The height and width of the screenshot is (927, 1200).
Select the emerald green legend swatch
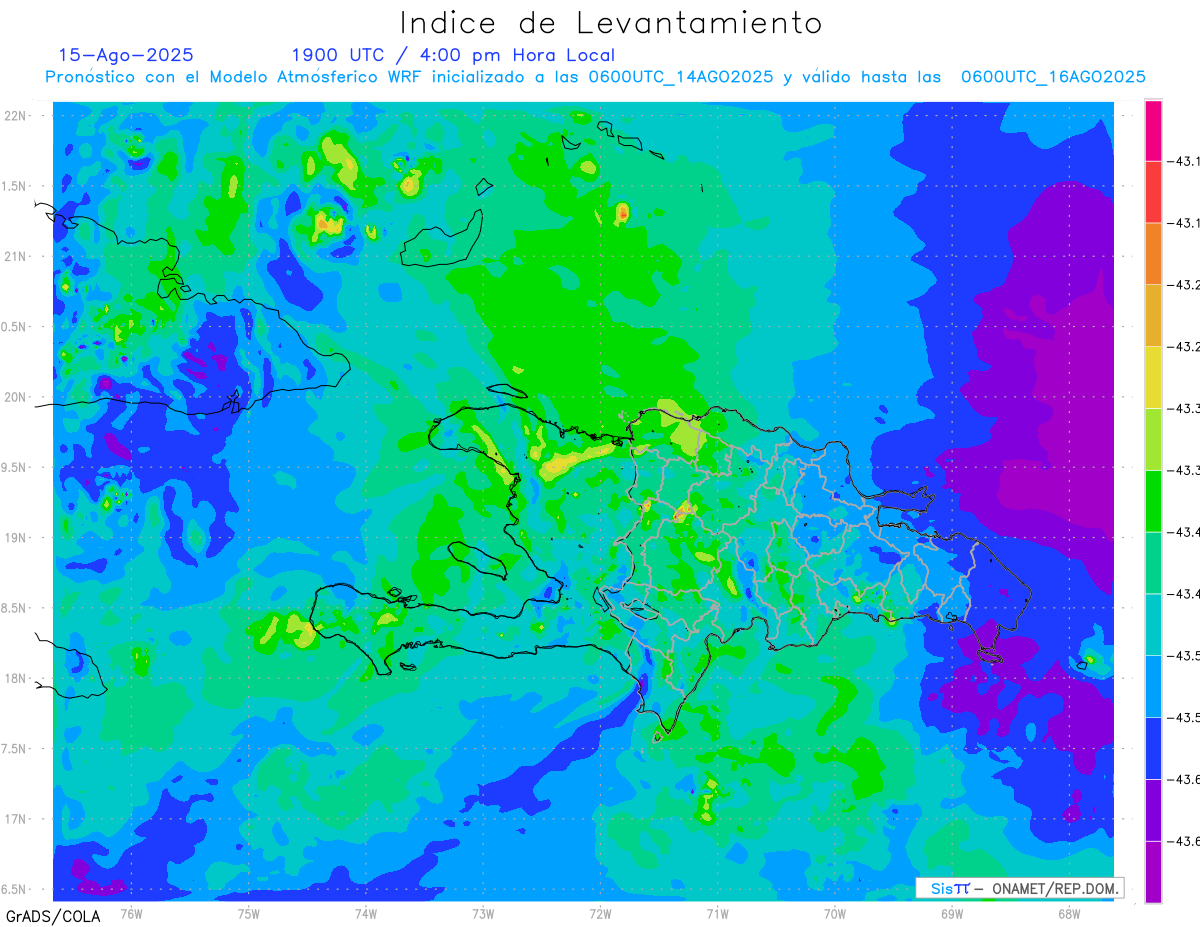[1153, 563]
